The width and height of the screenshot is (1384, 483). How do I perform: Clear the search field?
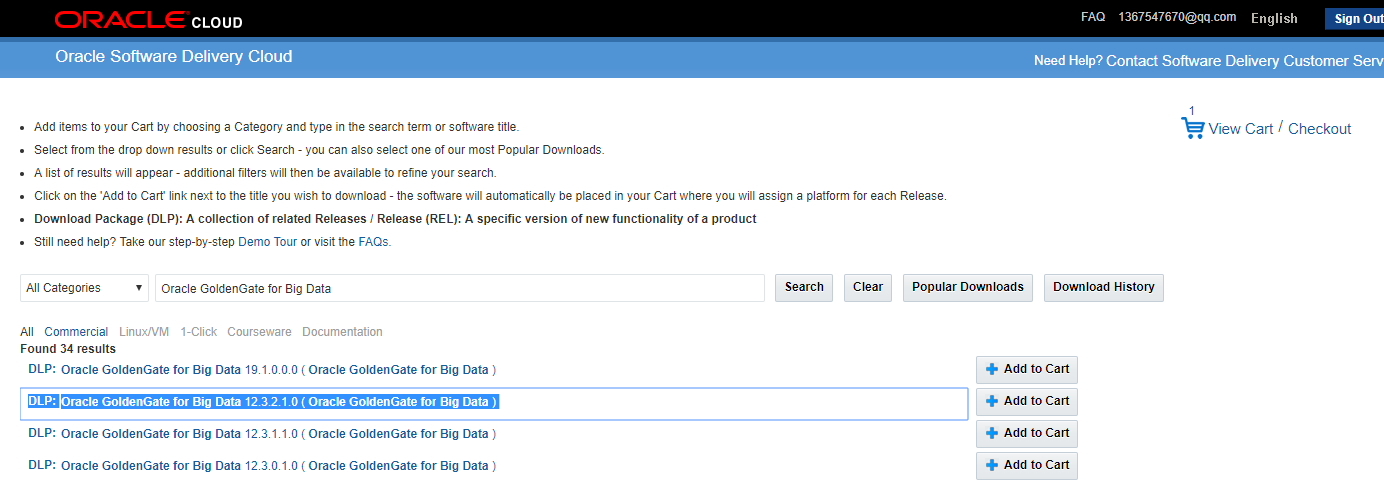tap(867, 287)
